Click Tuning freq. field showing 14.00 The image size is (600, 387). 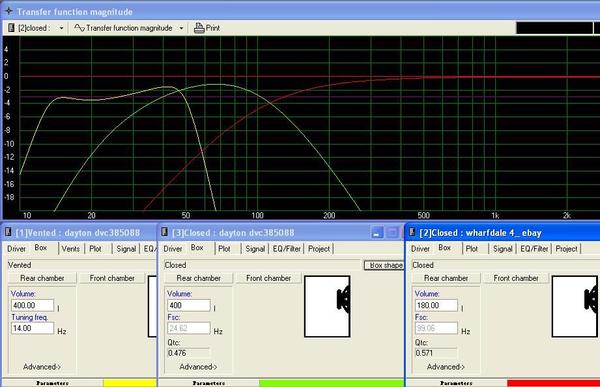(x=33, y=328)
